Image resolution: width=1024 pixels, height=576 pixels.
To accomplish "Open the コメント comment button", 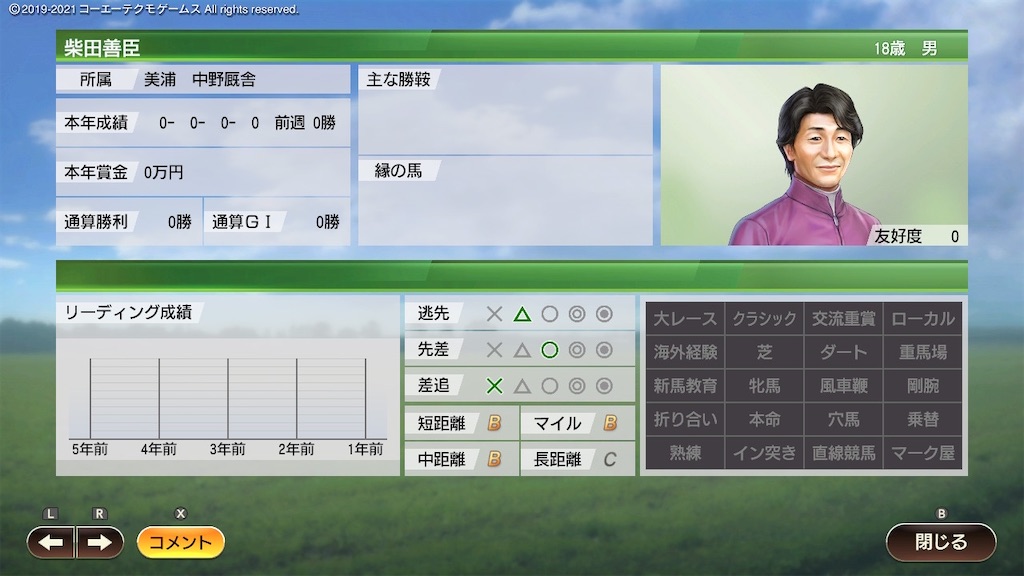I will 181,542.
